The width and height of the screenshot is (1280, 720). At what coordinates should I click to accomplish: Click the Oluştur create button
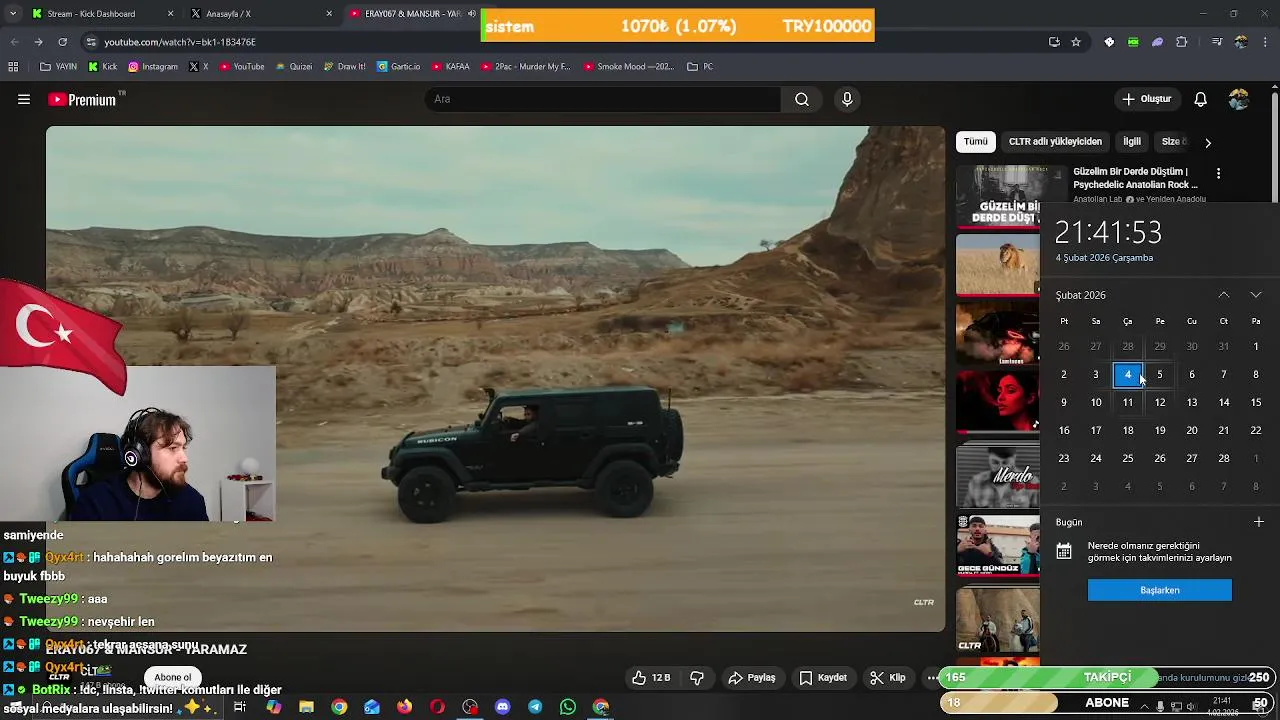click(x=1146, y=99)
